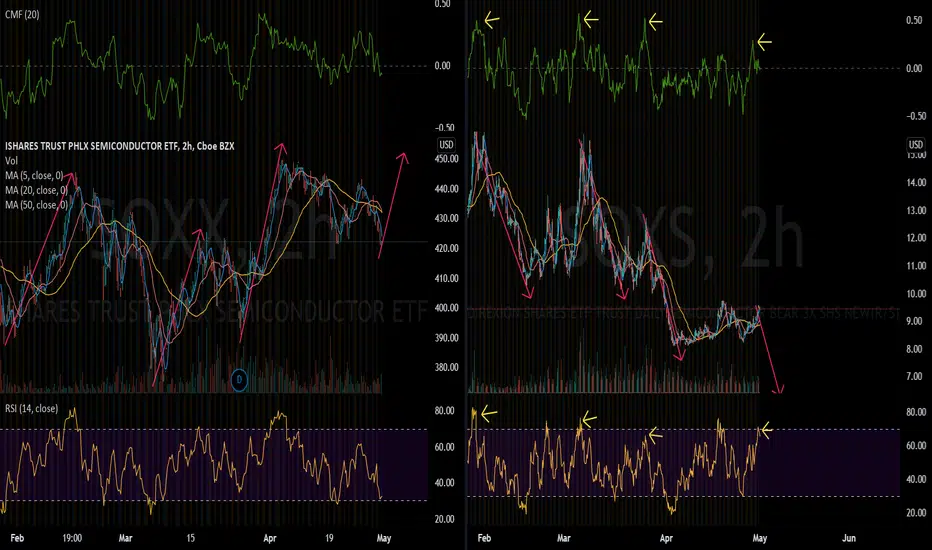
Task: Open the USD currency selector on SOXS chart
Action: 915,144
